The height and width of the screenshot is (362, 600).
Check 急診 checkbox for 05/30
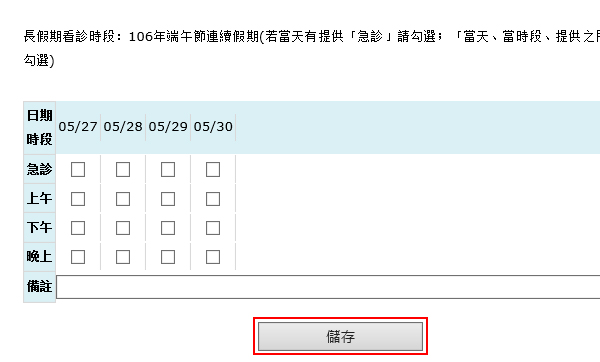[213, 170]
